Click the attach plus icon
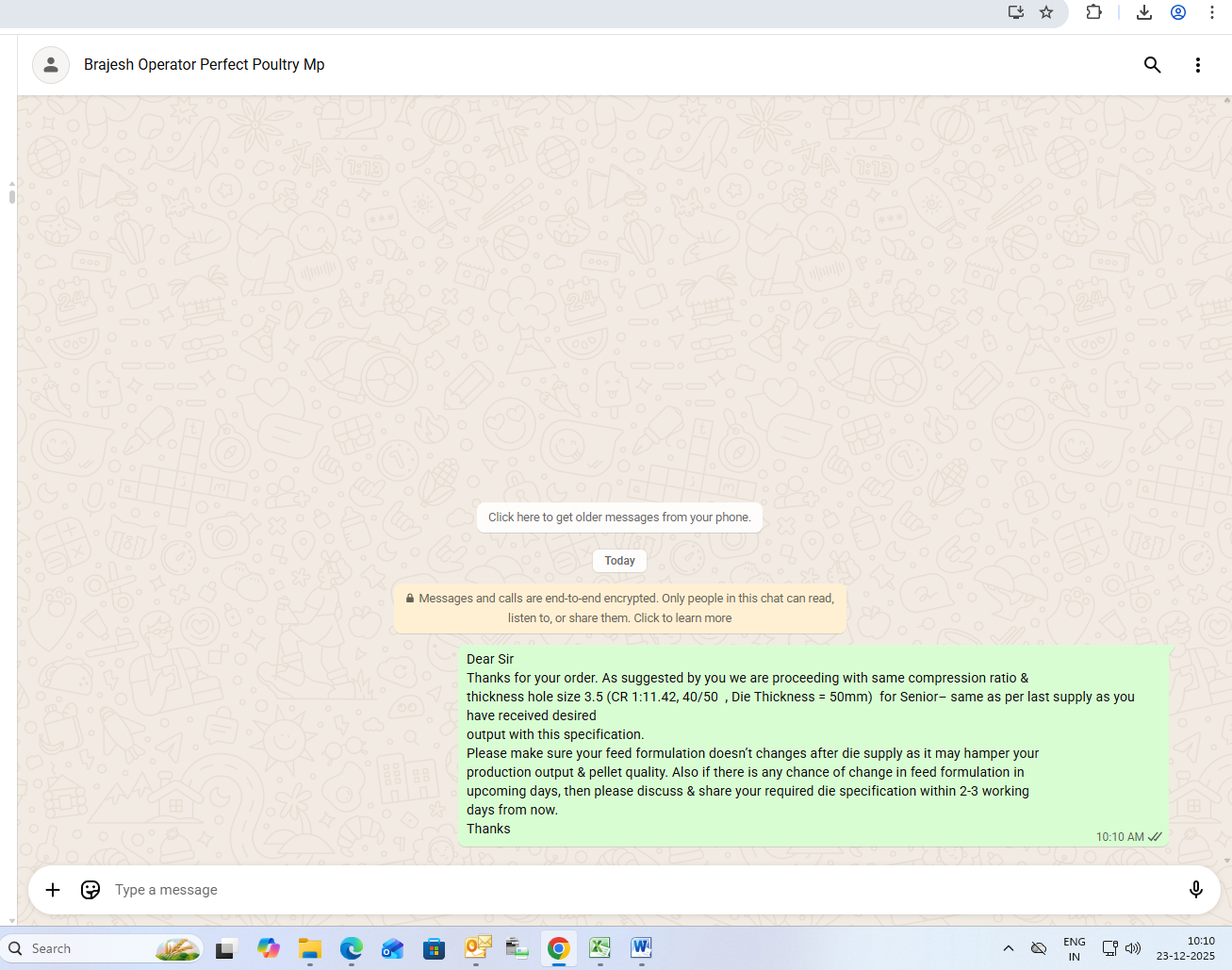Image resolution: width=1232 pixels, height=970 pixels. pos(53,890)
